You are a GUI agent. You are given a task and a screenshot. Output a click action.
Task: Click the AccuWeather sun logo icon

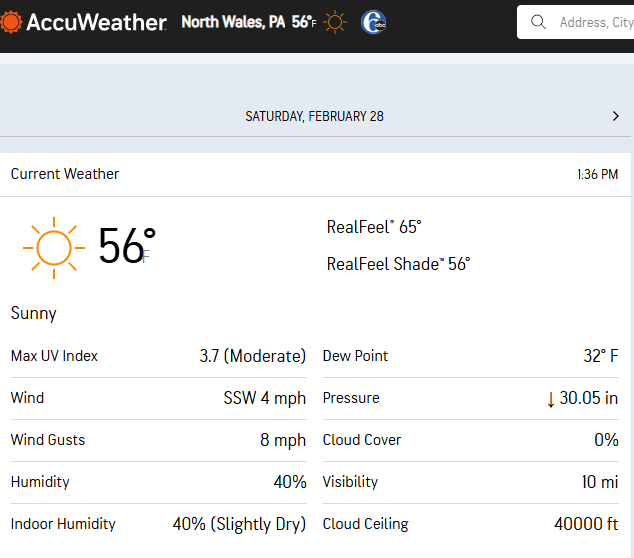(x=11, y=22)
